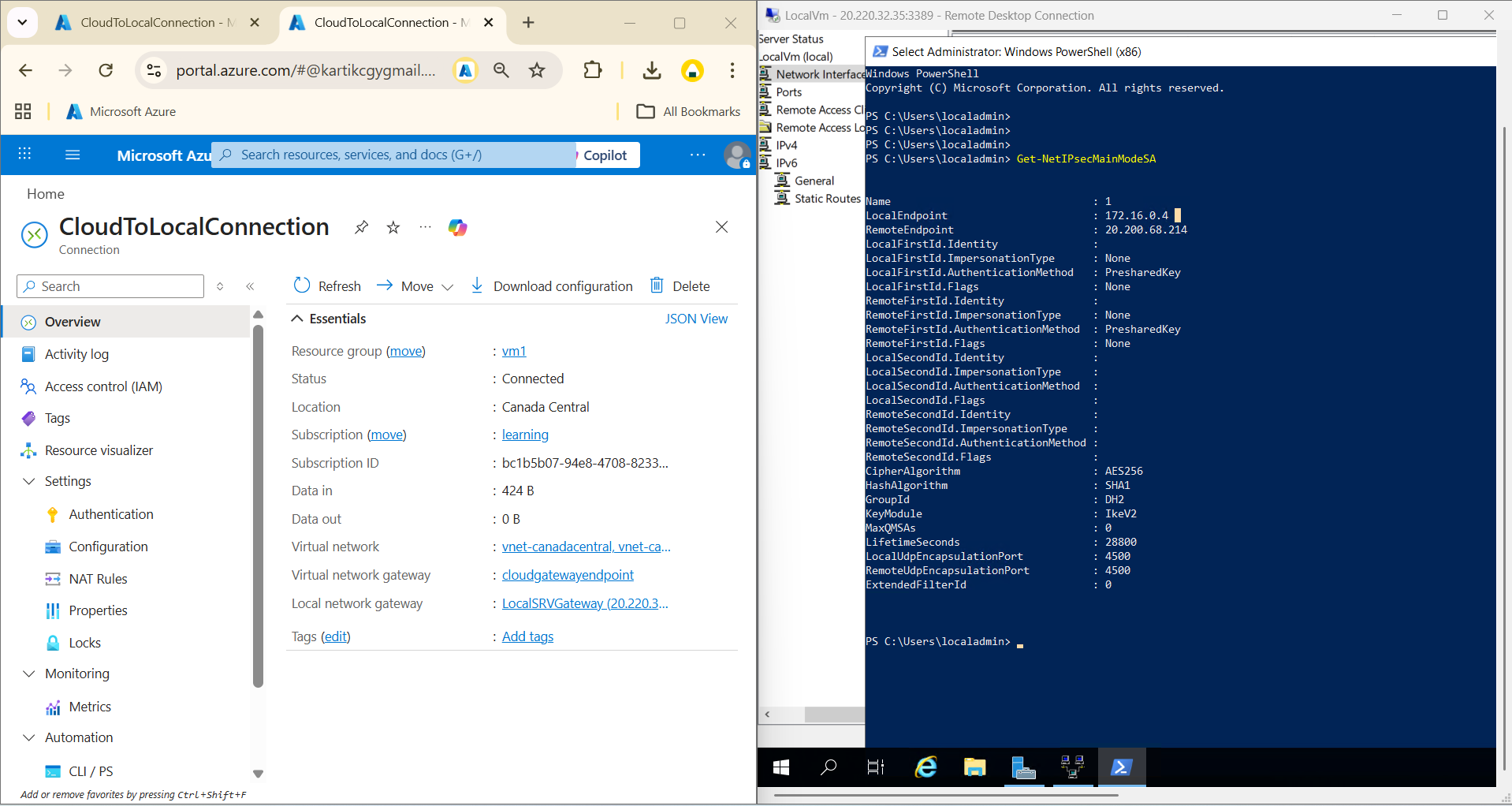Click the portal.azure.com address bar

tap(305, 70)
